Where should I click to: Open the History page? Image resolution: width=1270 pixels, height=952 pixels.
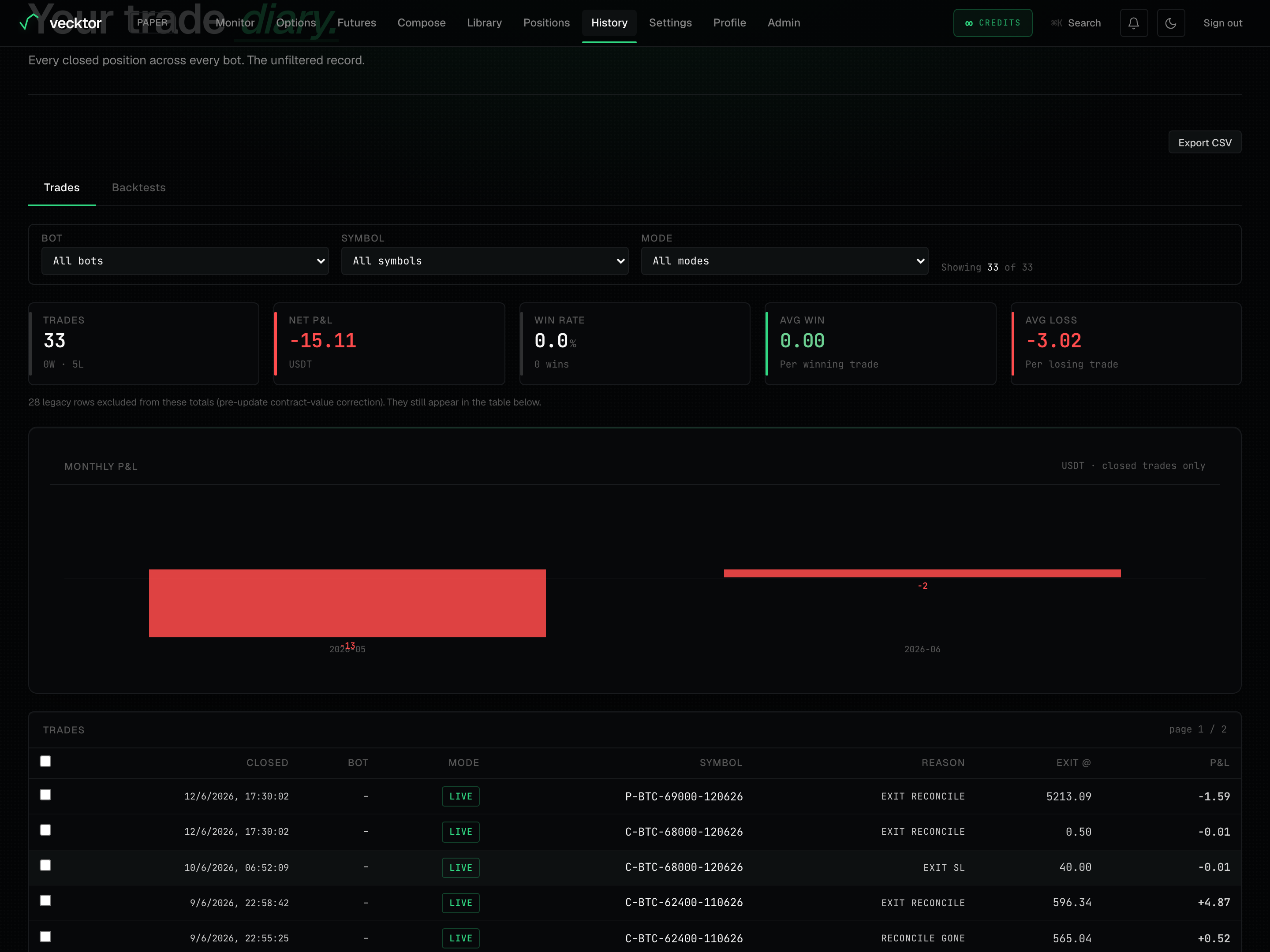pos(609,23)
